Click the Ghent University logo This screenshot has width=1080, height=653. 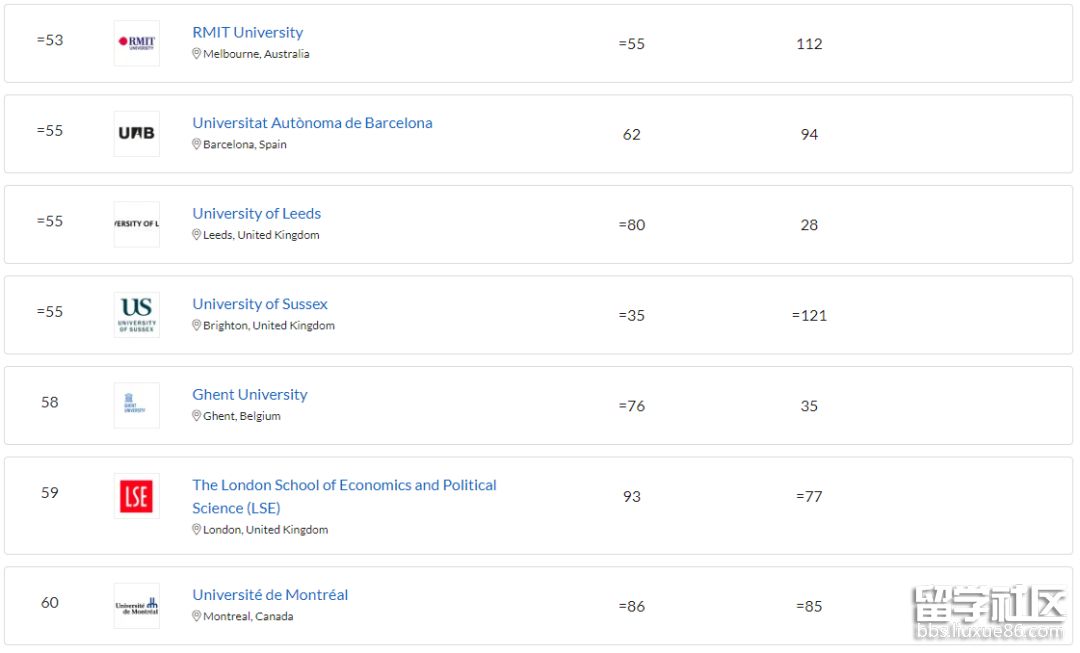136,405
